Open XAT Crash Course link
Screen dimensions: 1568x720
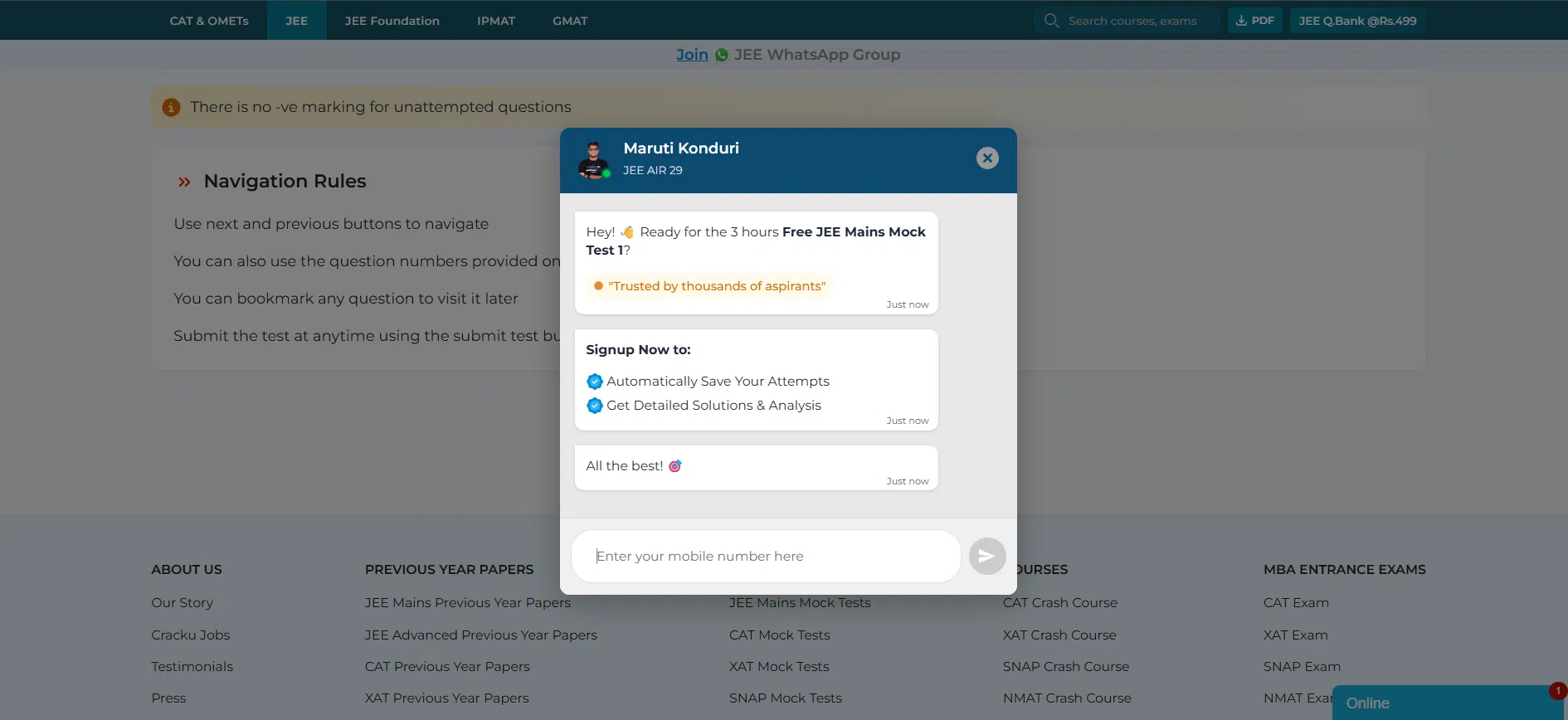tap(1059, 635)
